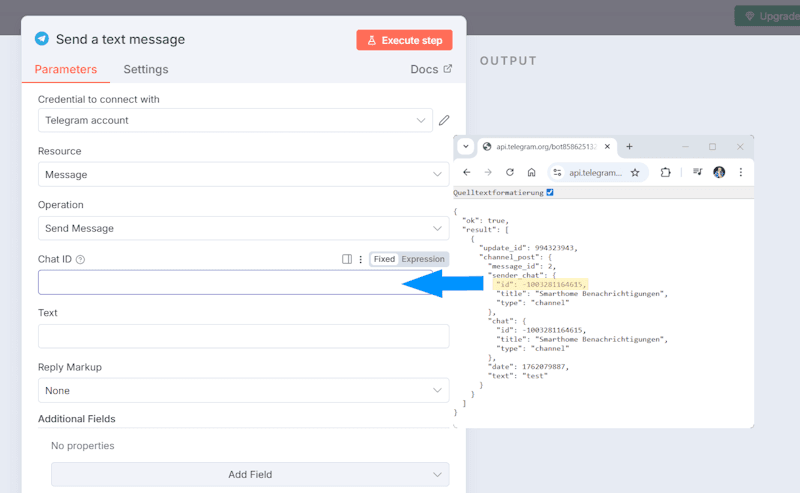The image size is (800, 493).
Task: Switch to the Settings tab
Action: pyautogui.click(x=146, y=70)
